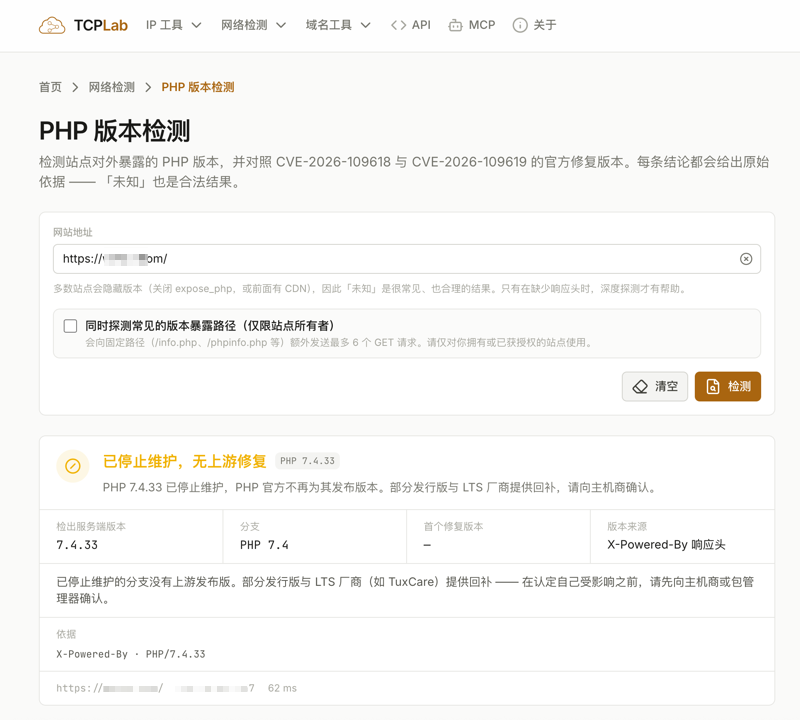Click the yellow end-of-life status icon
The width and height of the screenshot is (800, 720).
73,466
